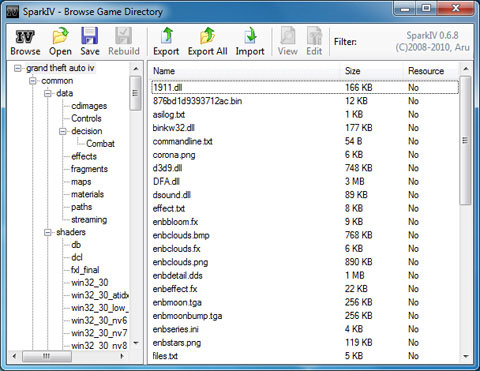
Task: Collapse the common tree node
Action: pos(33,81)
